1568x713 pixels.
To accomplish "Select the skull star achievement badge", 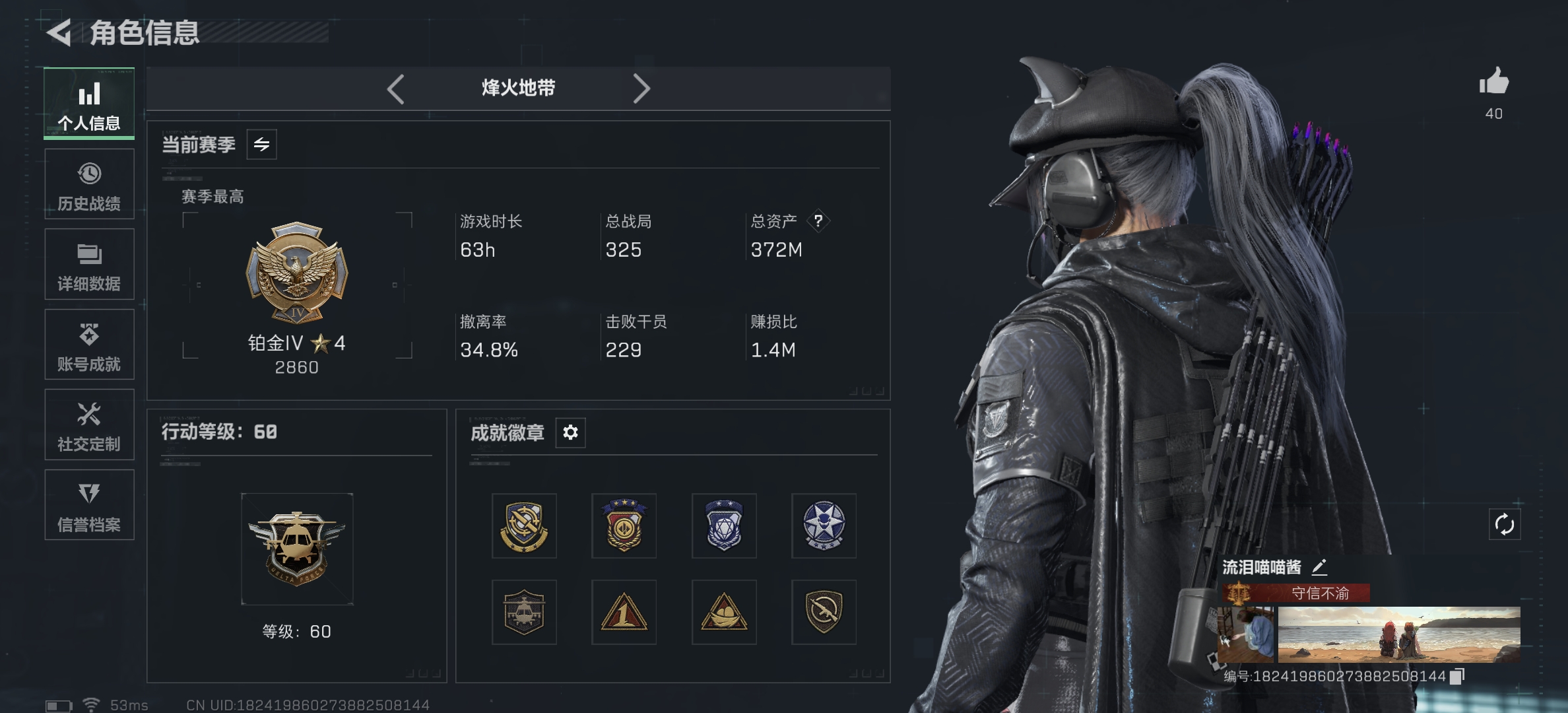I will pyautogui.click(x=824, y=526).
